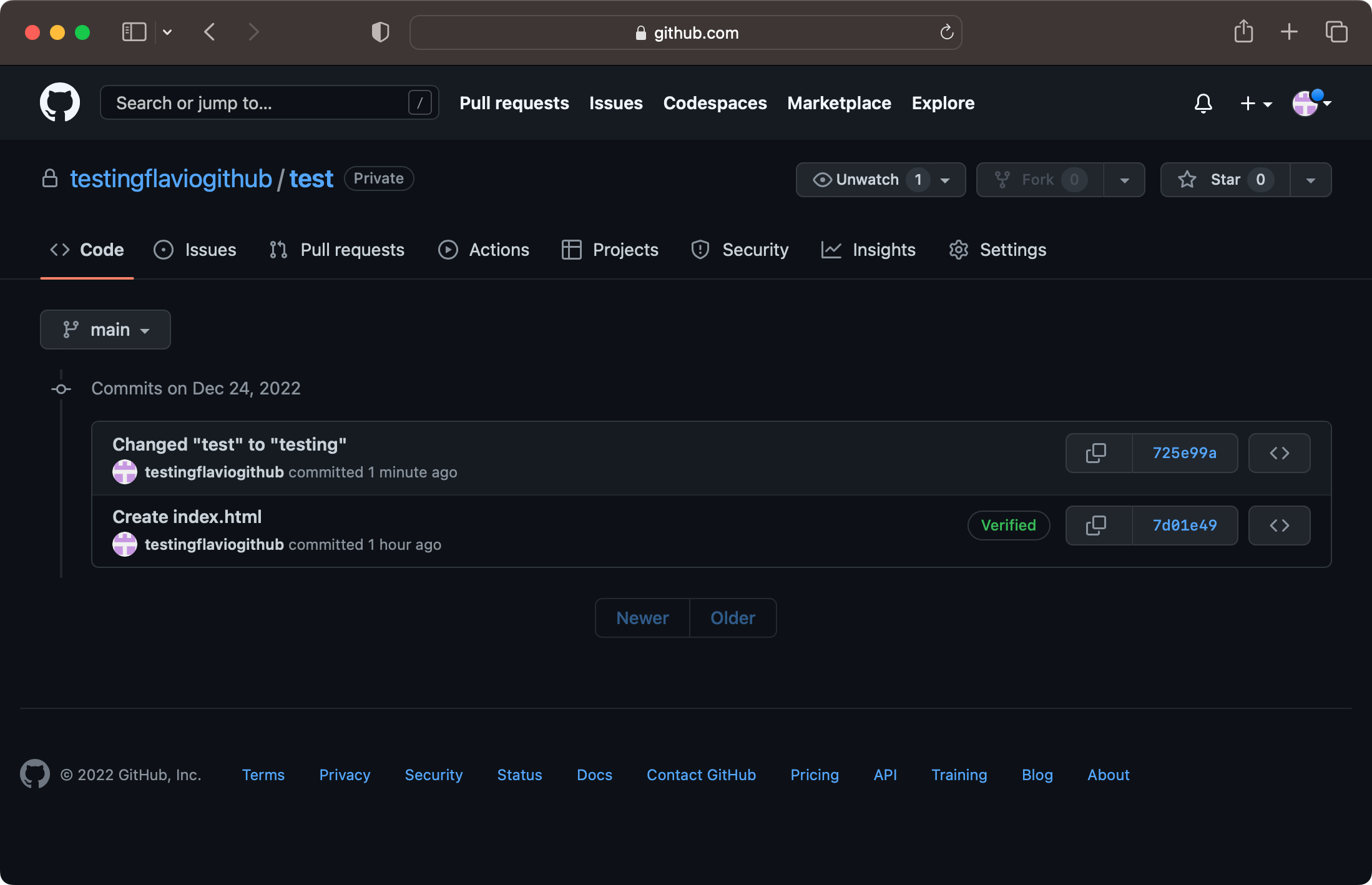Expand the Fork options dropdown

pyautogui.click(x=1124, y=180)
